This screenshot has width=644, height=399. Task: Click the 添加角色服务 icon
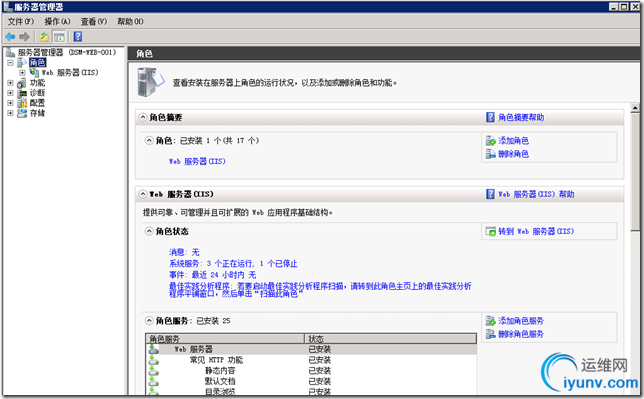coord(491,321)
